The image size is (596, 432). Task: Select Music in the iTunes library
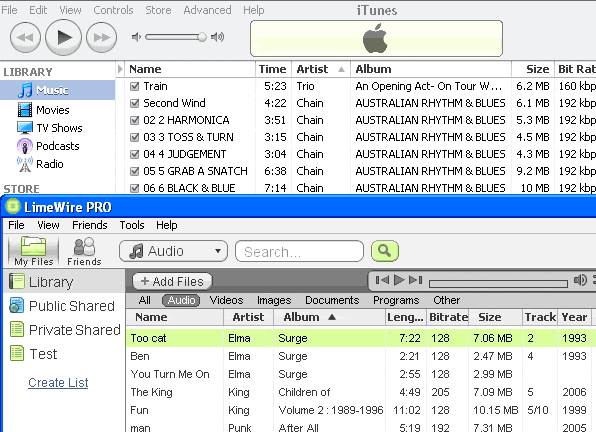point(57,90)
